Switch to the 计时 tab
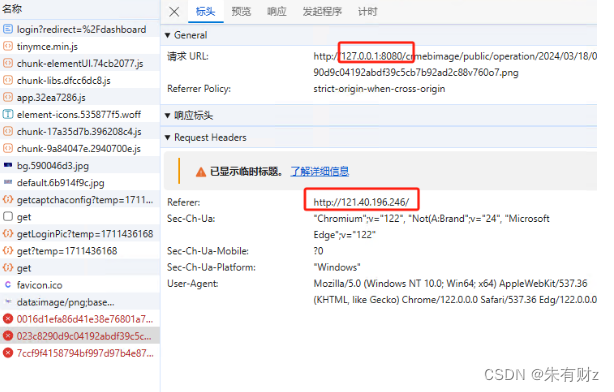 tap(368, 12)
